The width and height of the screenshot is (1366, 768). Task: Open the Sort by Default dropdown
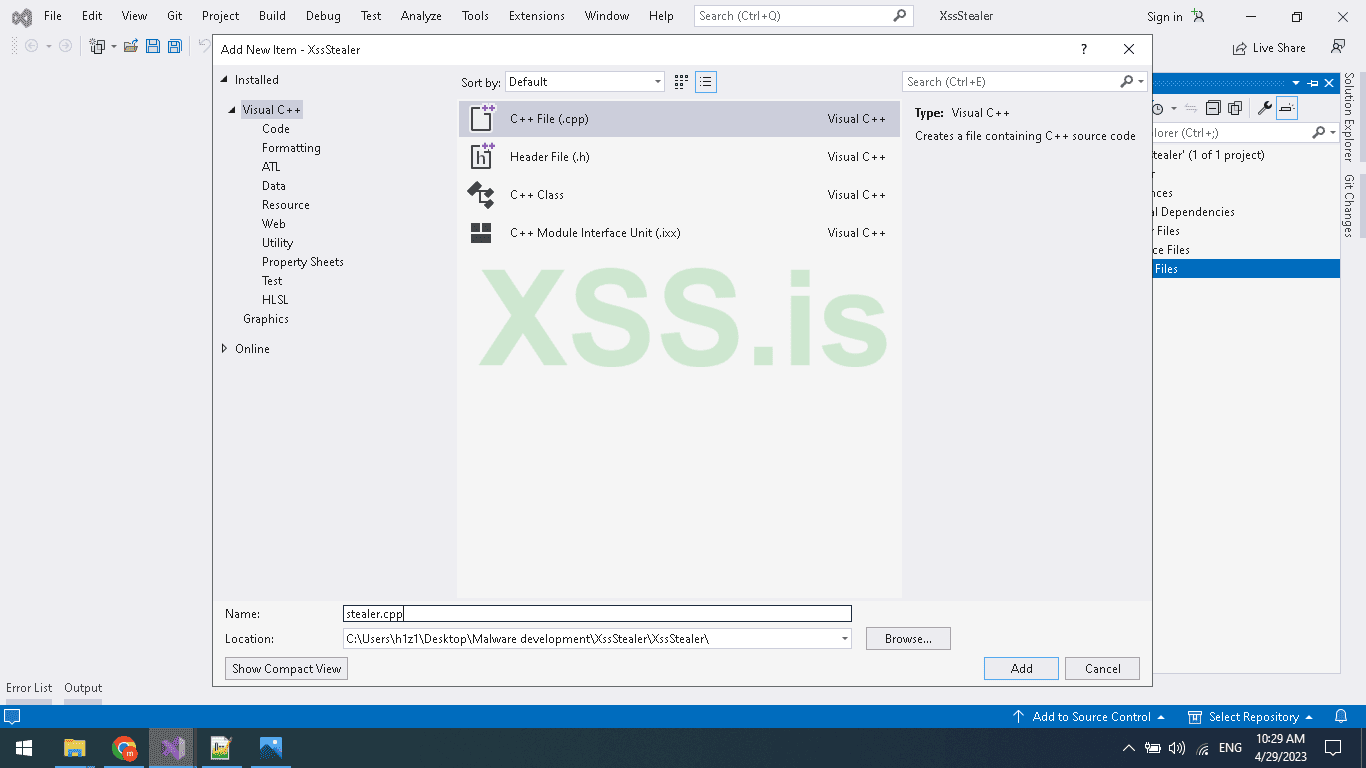(x=585, y=82)
